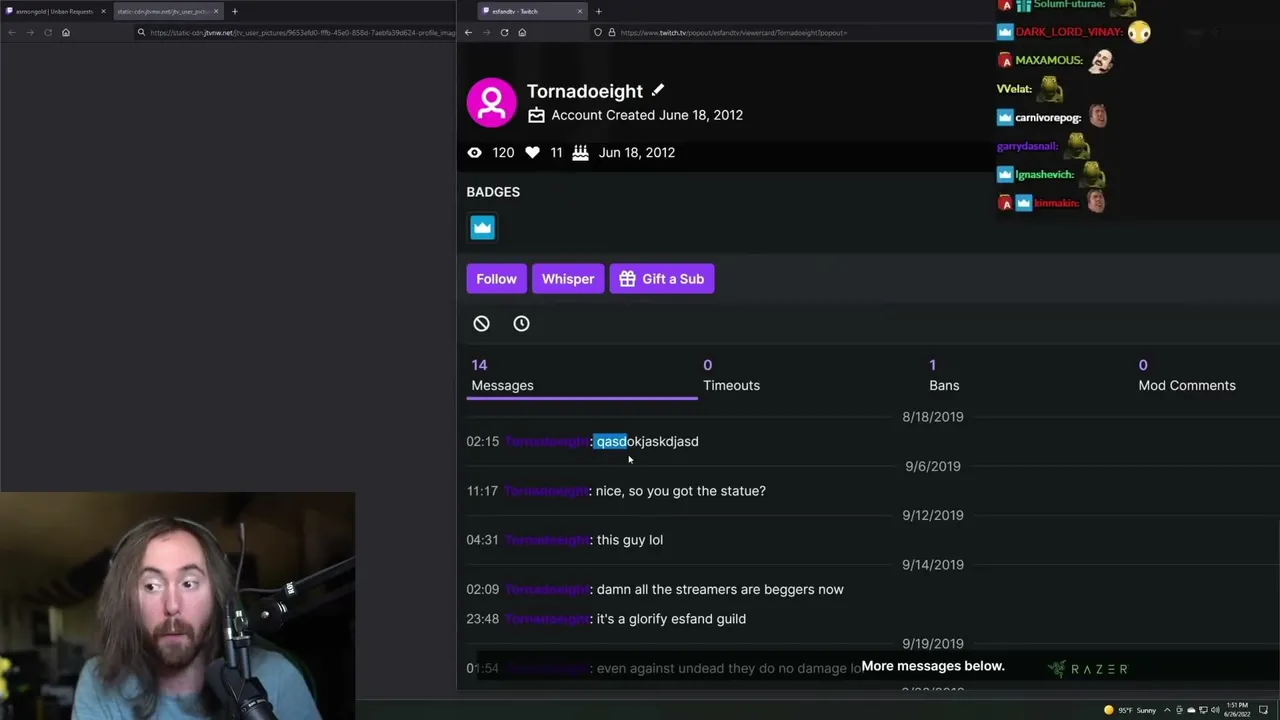
Task: Show hidden system tray icons
Action: 1167,710
